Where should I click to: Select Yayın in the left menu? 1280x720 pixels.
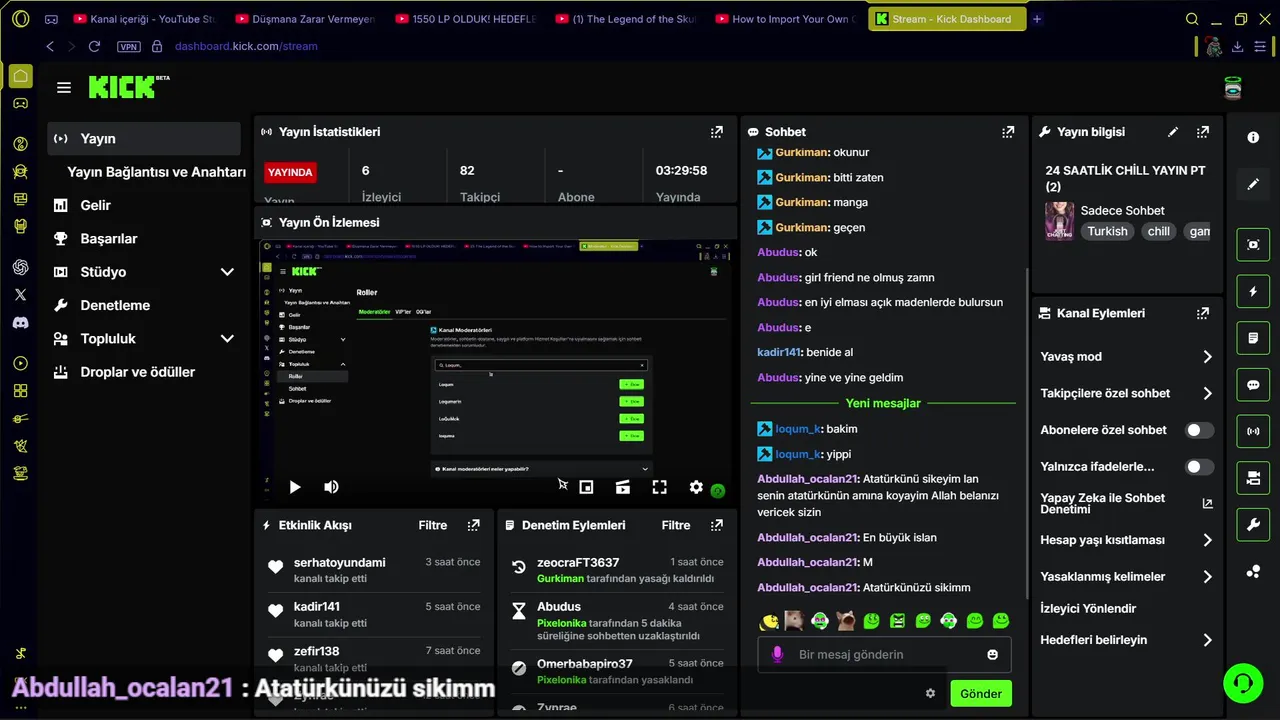click(x=144, y=139)
